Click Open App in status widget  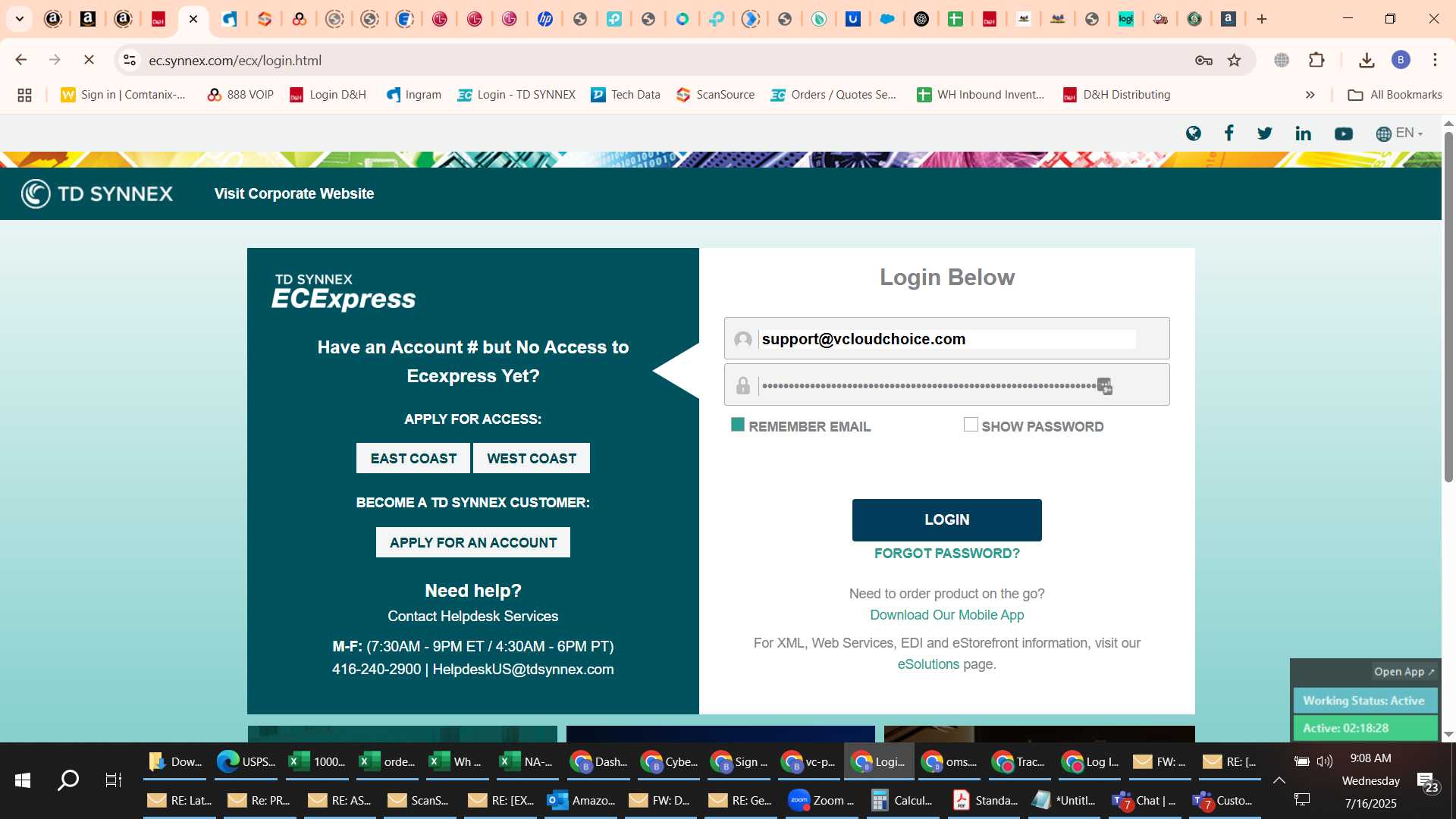point(1404,672)
